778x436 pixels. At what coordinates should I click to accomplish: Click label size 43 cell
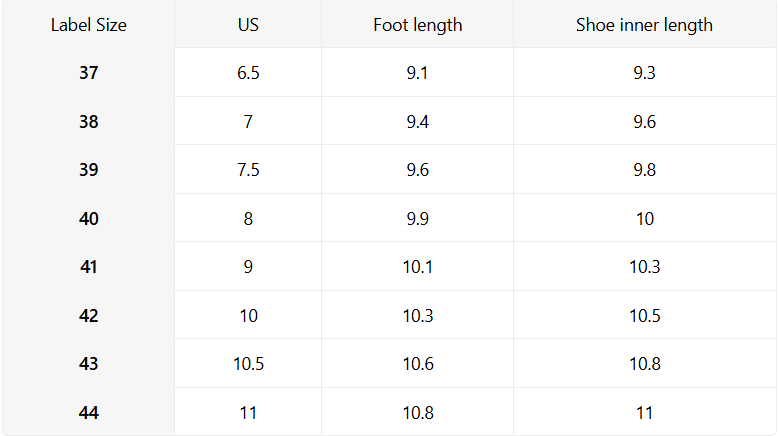(89, 364)
